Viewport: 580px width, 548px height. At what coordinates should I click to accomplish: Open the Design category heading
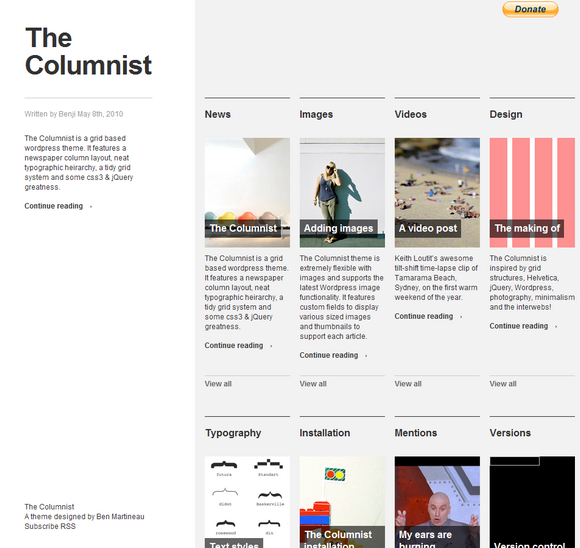(506, 114)
